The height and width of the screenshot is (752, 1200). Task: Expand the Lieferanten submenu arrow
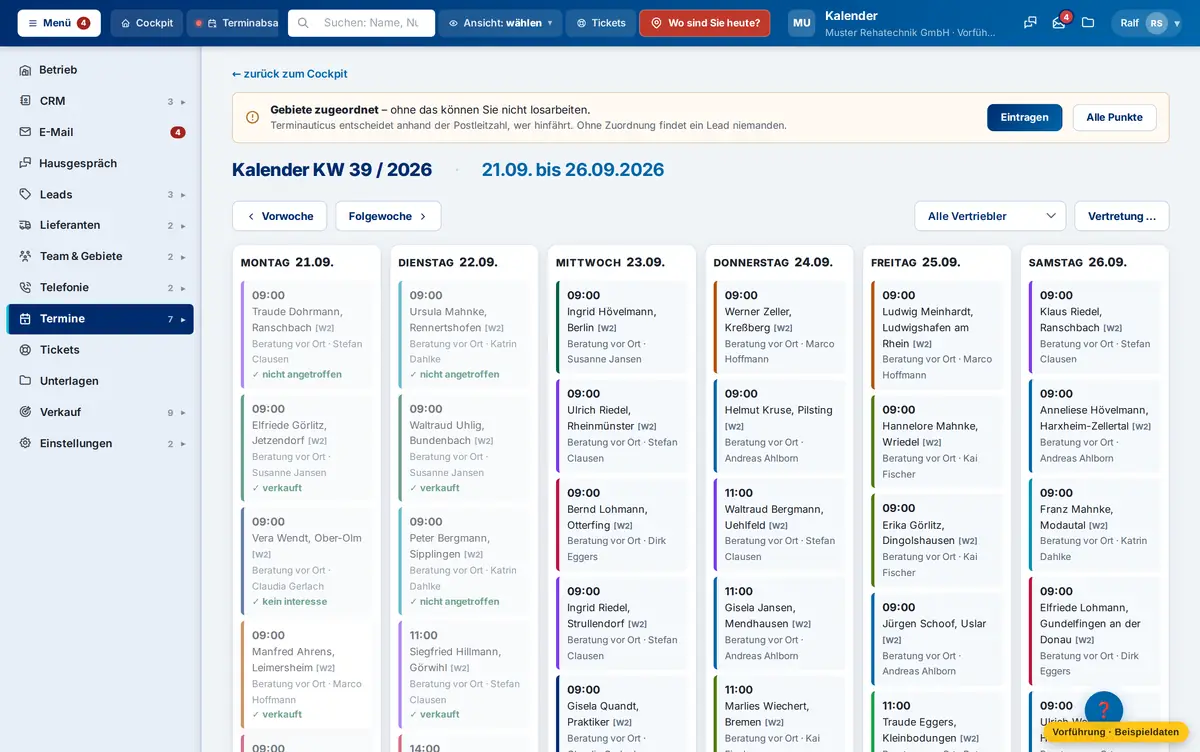183,226
